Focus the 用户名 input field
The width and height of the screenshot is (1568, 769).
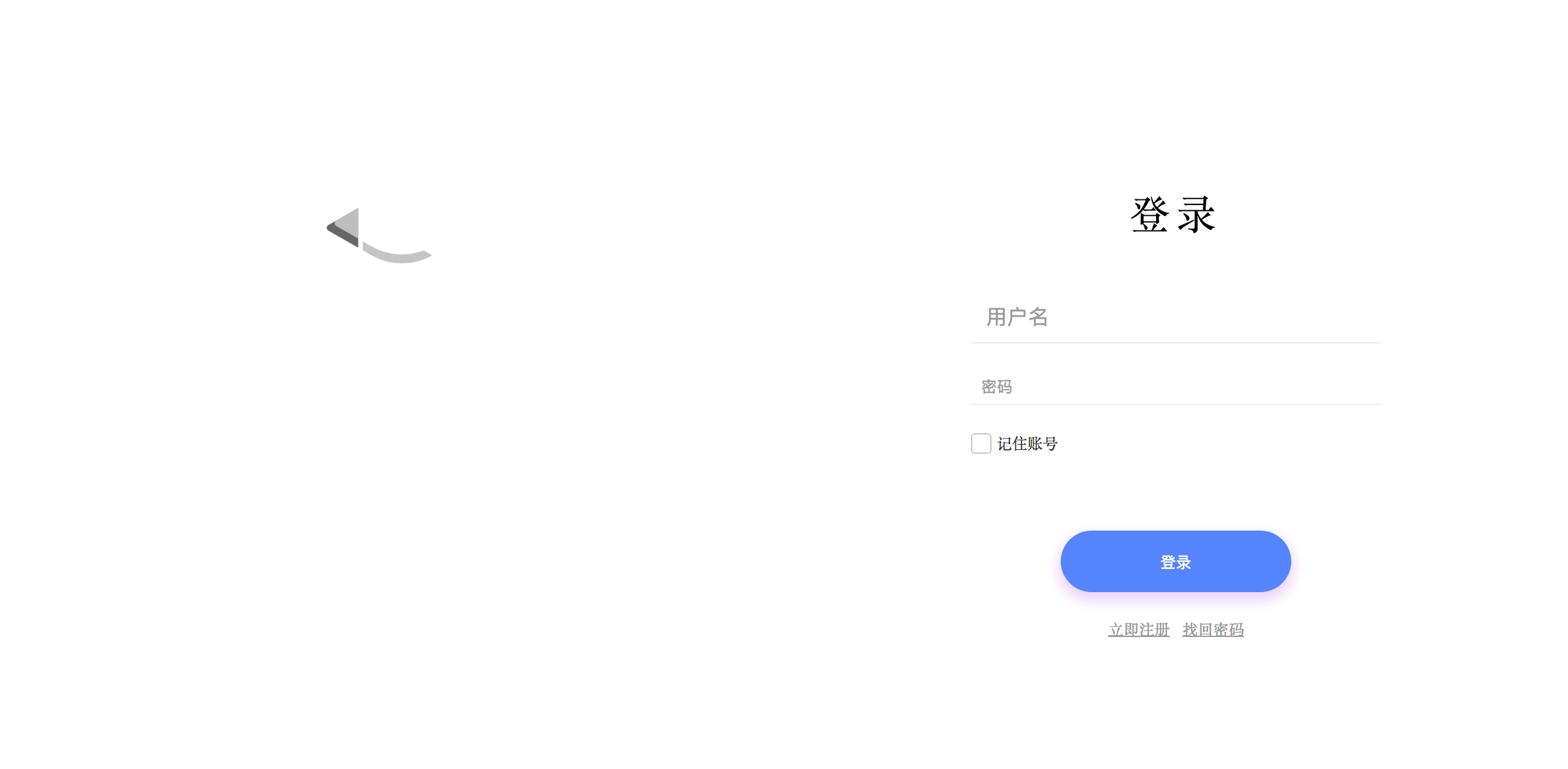click(1175, 317)
